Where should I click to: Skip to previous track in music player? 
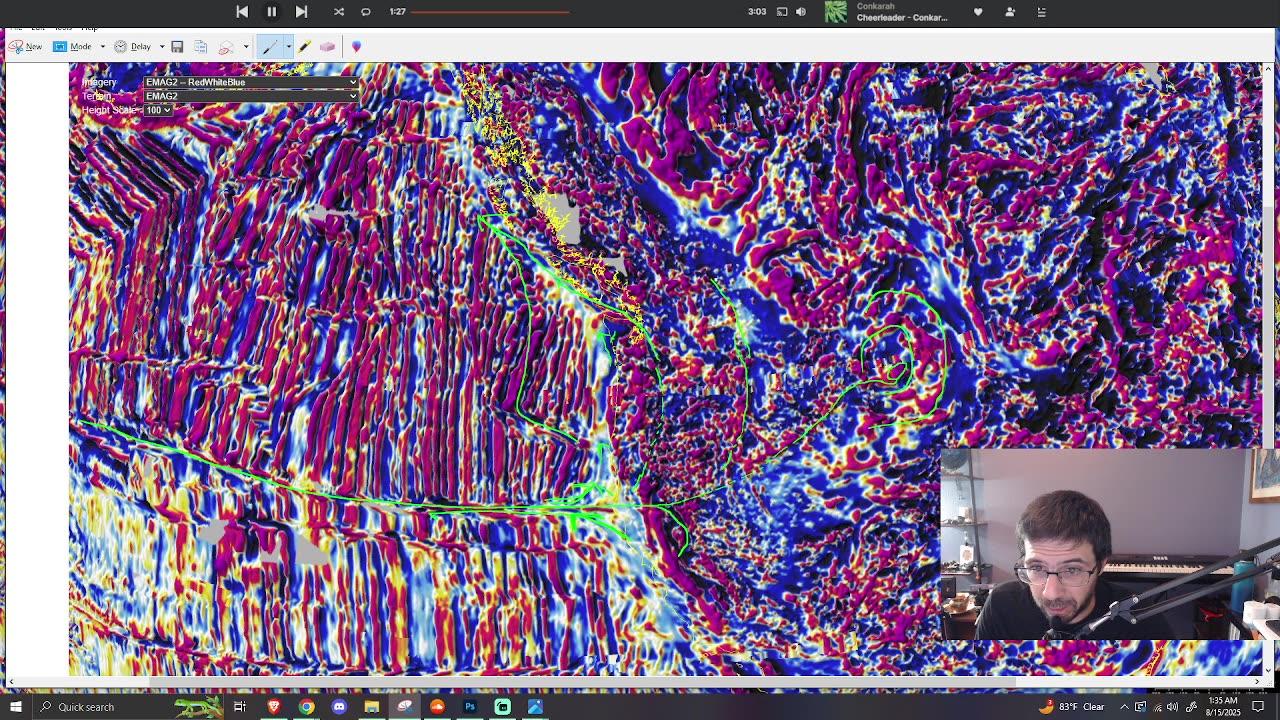(242, 11)
